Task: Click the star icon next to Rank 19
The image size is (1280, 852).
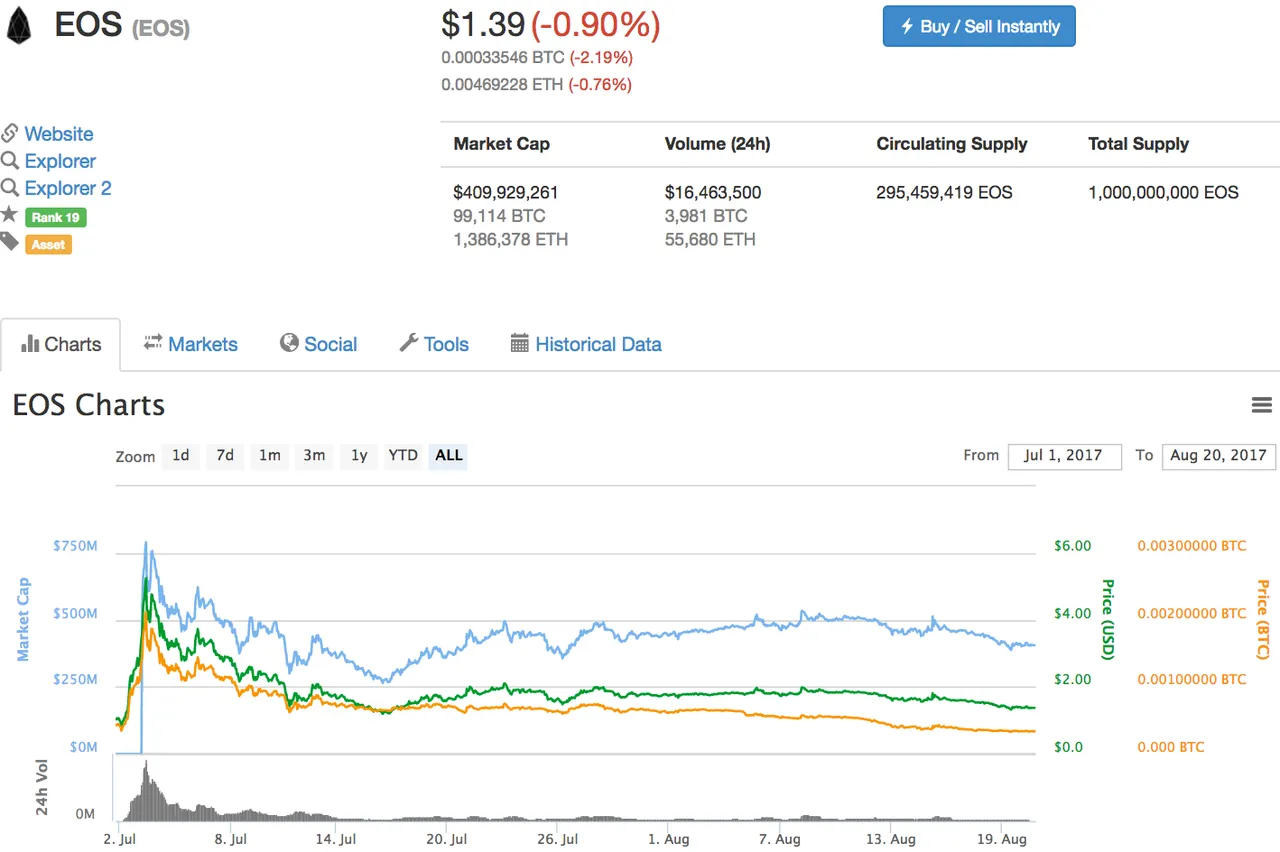Action: [x=9, y=215]
